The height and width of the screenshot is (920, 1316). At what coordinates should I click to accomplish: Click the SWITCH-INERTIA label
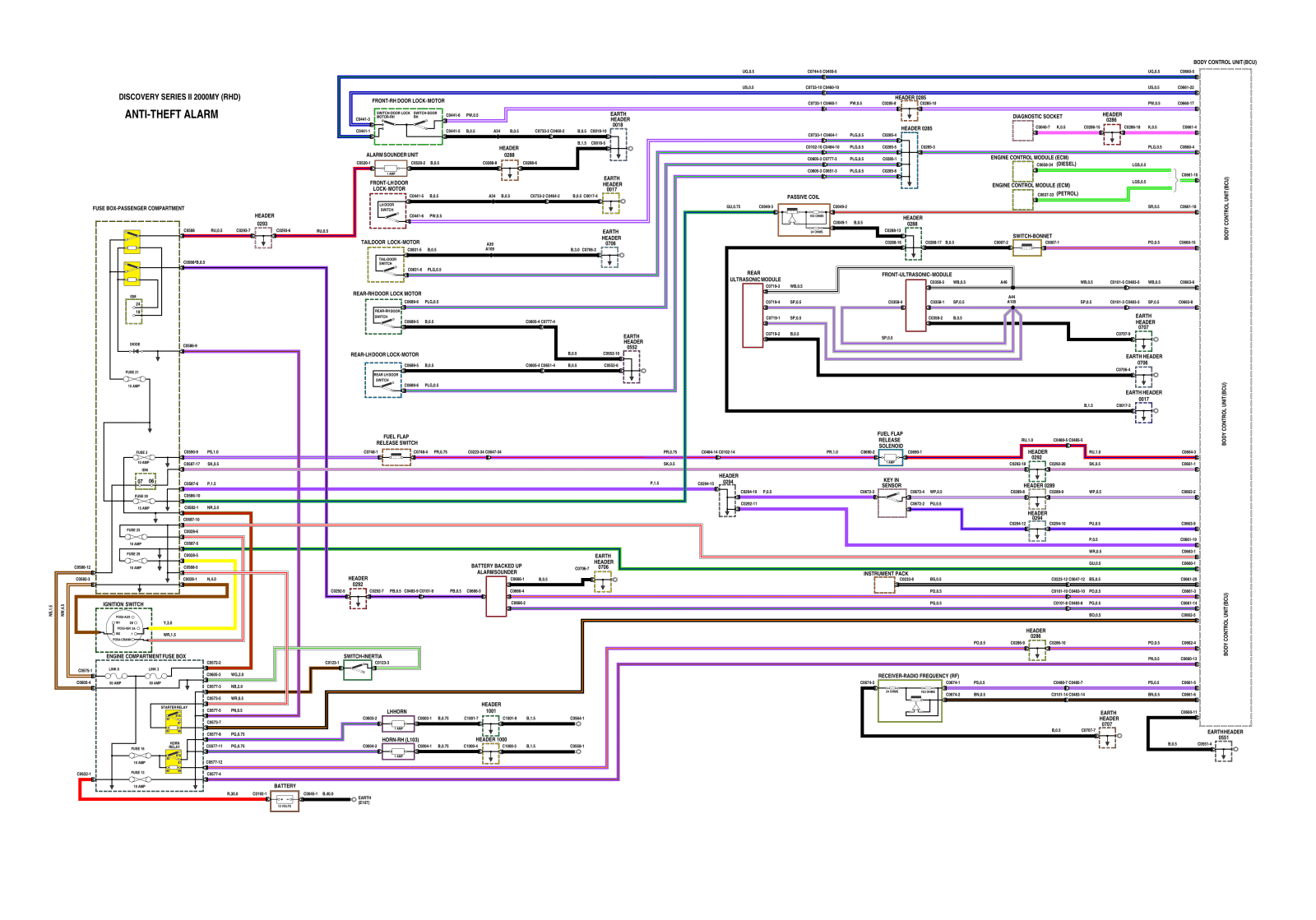(362, 656)
